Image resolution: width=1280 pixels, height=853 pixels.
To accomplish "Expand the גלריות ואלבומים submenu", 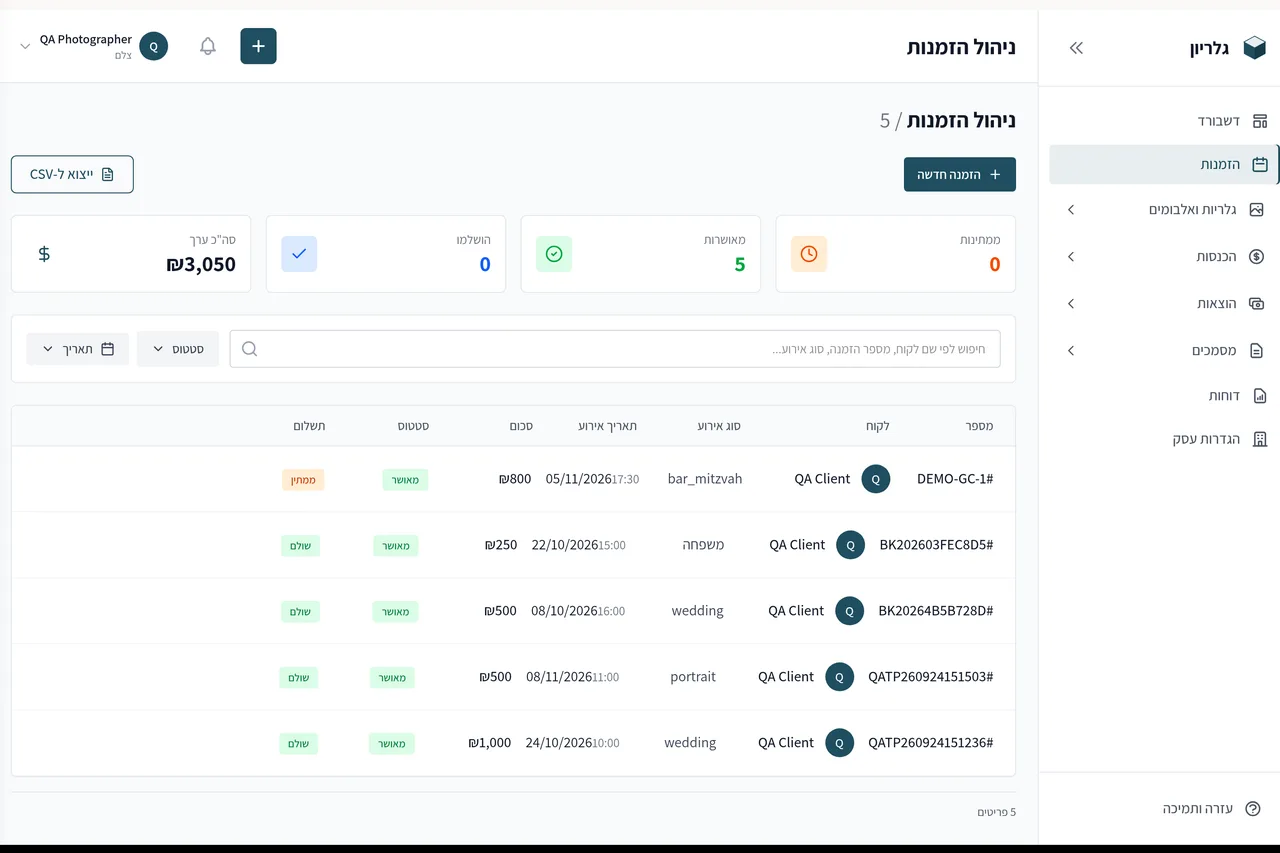I will tap(1071, 210).
